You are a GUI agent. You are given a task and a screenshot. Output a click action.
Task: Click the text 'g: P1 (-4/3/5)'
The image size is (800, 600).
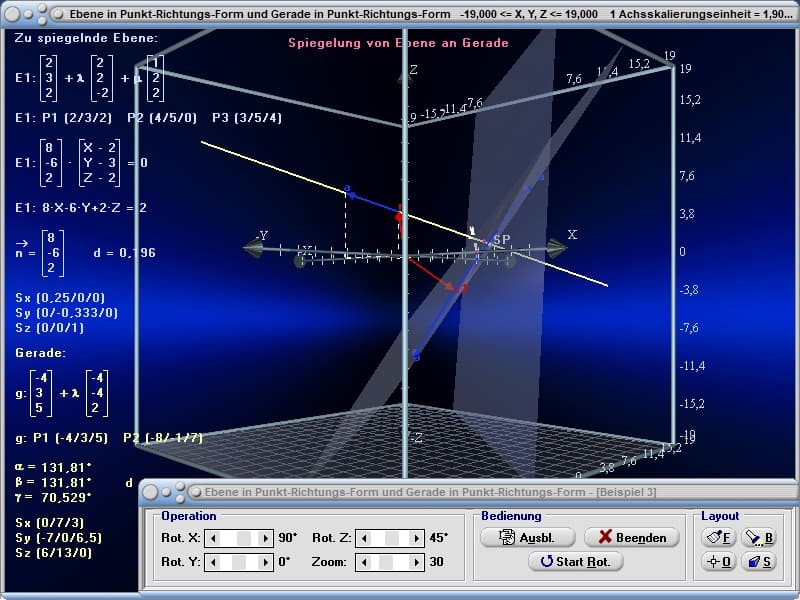(62, 438)
